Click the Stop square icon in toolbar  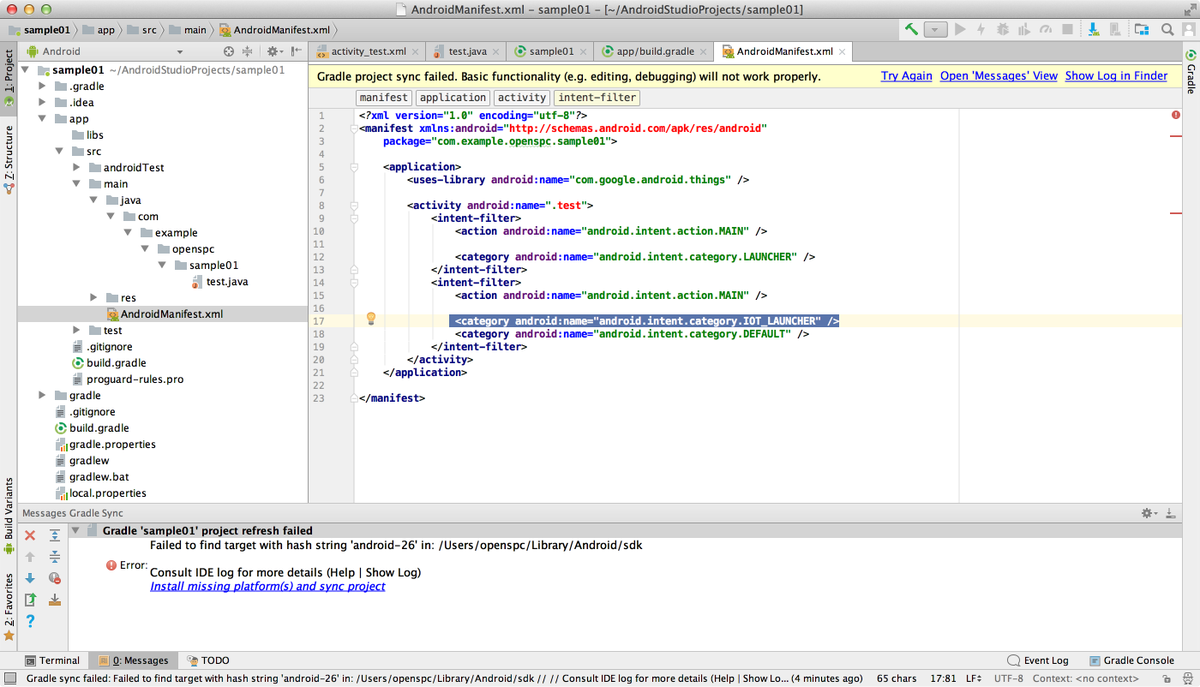1068,30
